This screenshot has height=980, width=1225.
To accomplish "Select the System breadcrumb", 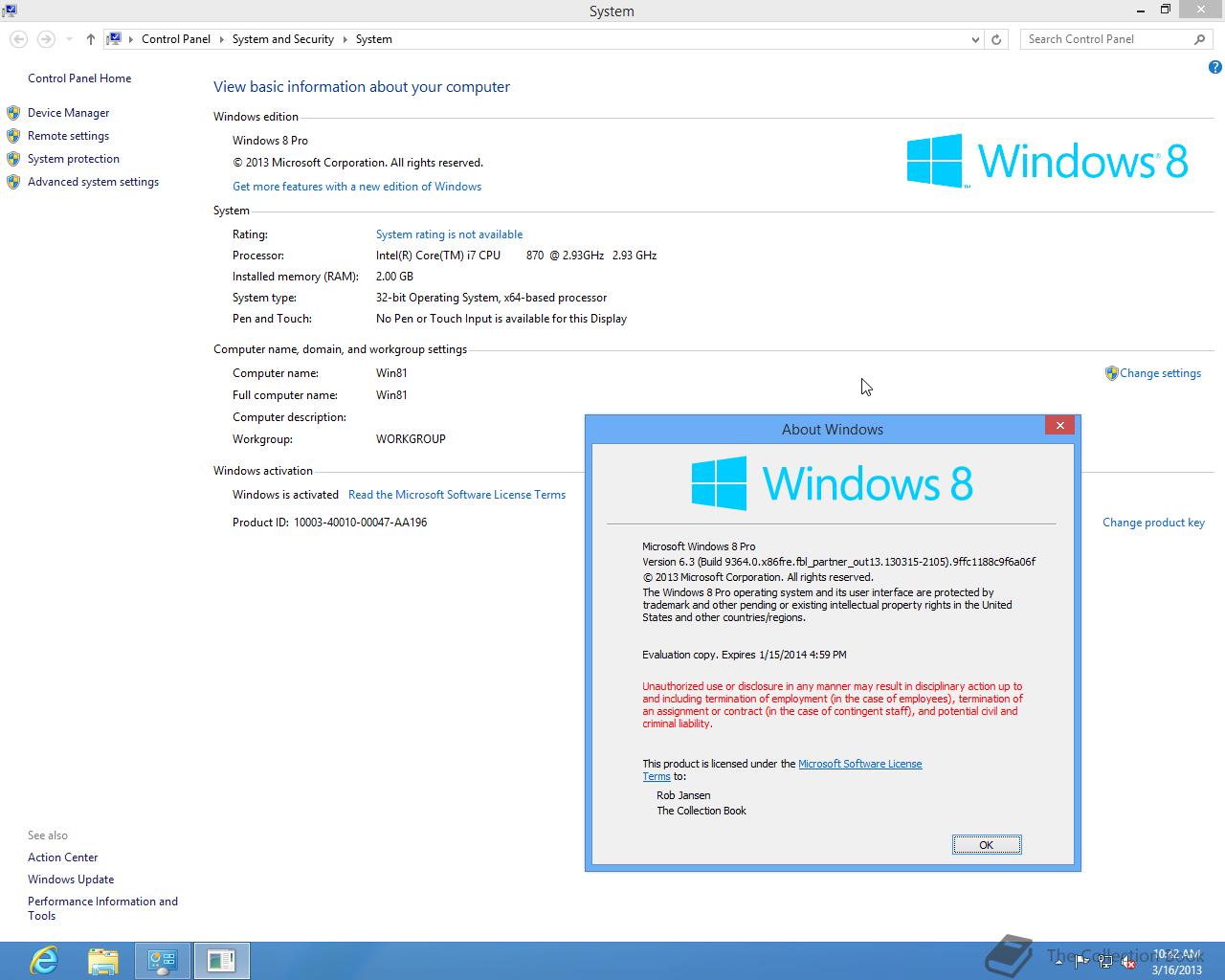I will 373,39.
